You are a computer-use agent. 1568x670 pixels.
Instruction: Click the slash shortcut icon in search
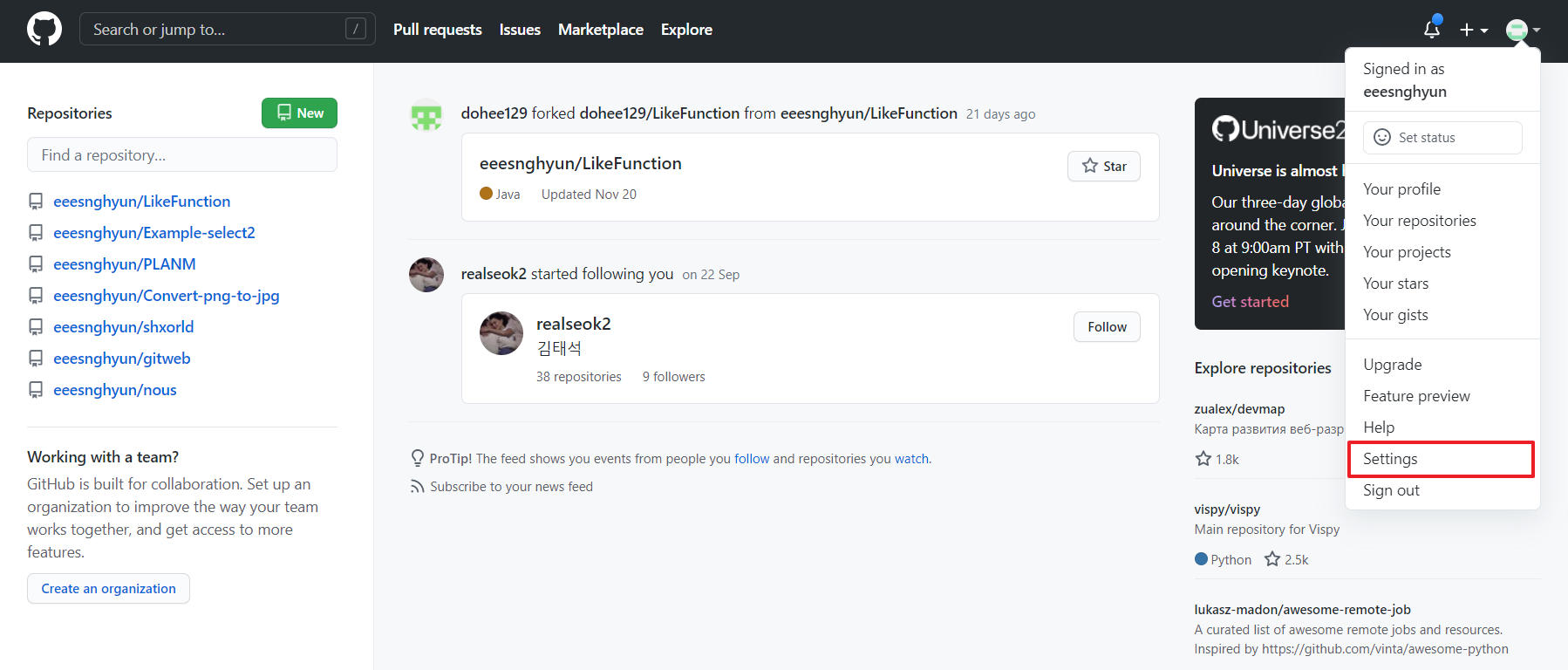pyautogui.click(x=356, y=29)
